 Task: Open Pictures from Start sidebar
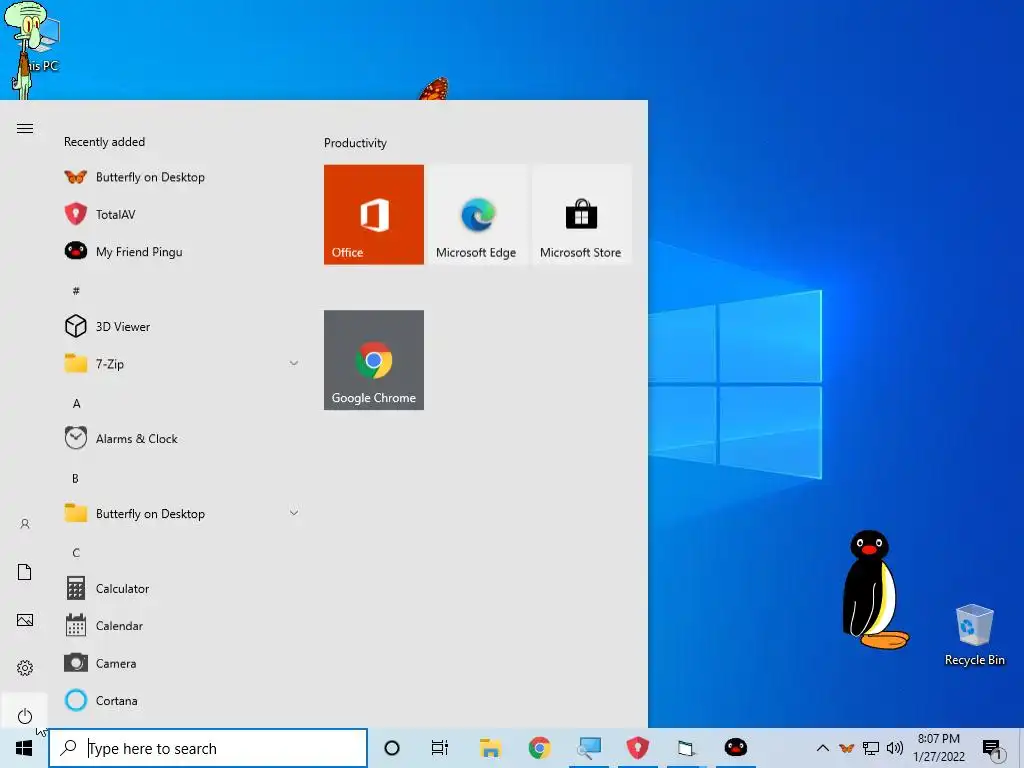(25, 620)
